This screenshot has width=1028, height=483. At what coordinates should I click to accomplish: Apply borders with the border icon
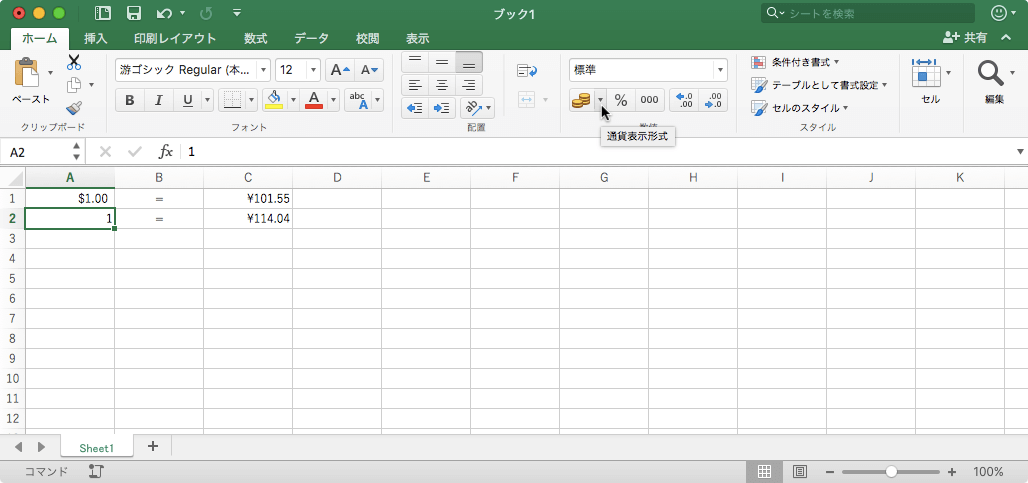pos(232,100)
